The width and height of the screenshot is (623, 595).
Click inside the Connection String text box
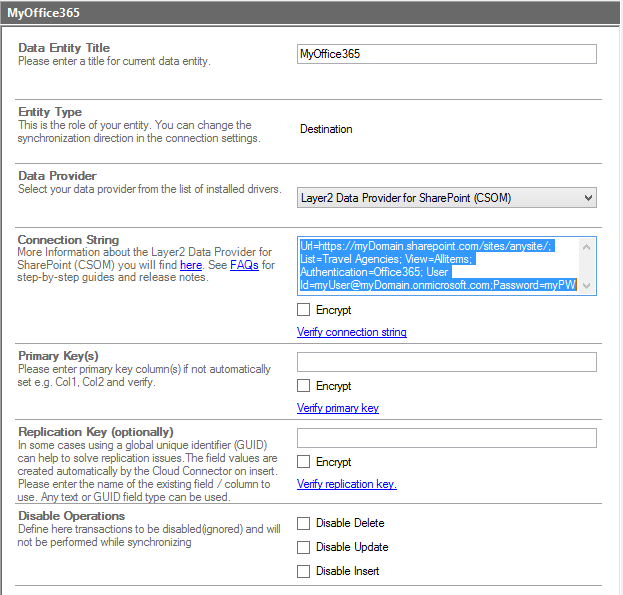tap(438, 265)
